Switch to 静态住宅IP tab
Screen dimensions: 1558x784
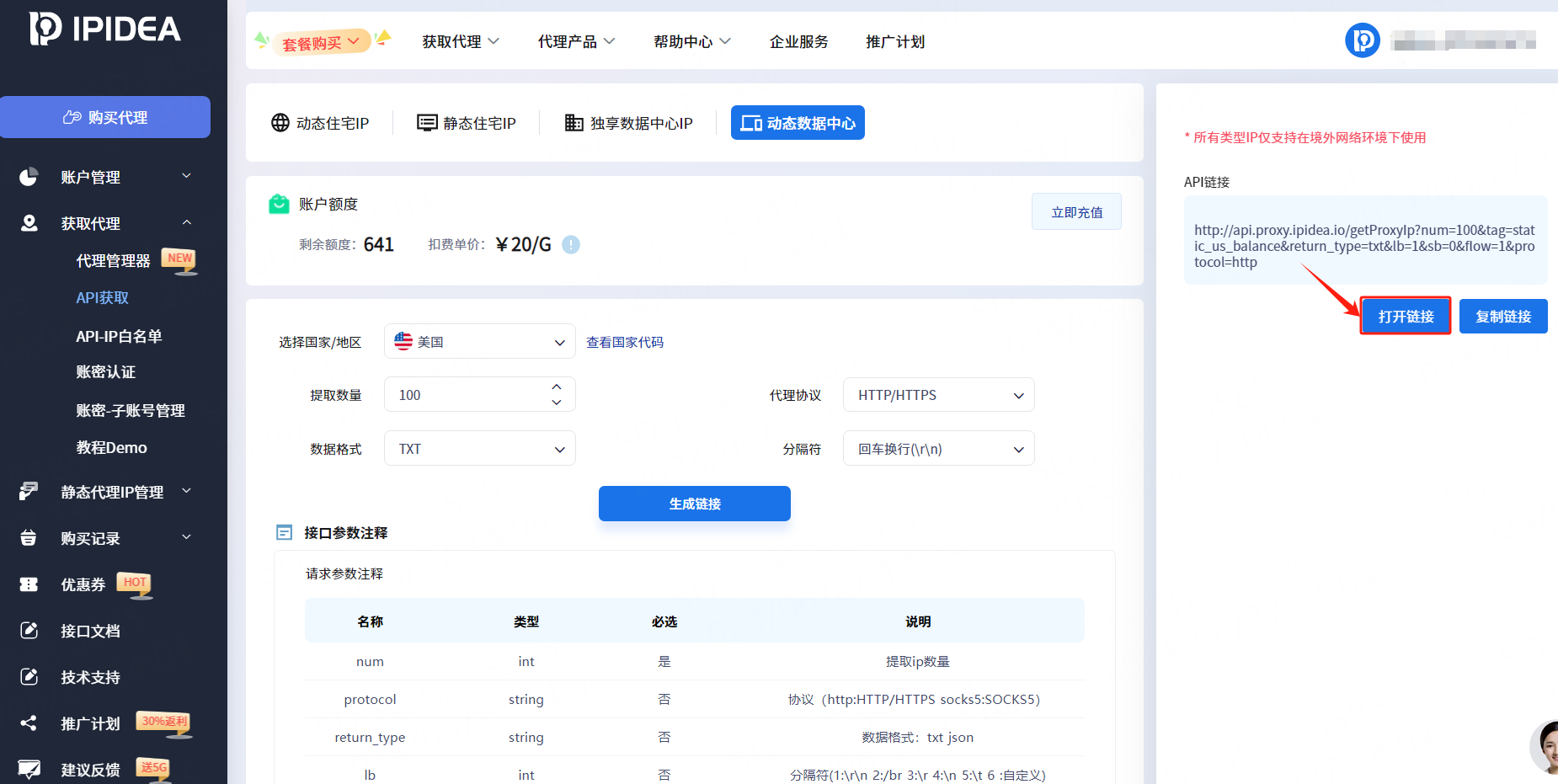(x=467, y=123)
